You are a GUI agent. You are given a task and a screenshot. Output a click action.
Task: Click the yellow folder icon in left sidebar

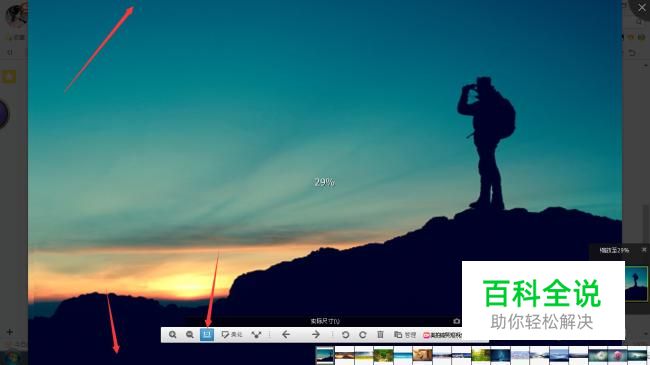tap(9, 77)
